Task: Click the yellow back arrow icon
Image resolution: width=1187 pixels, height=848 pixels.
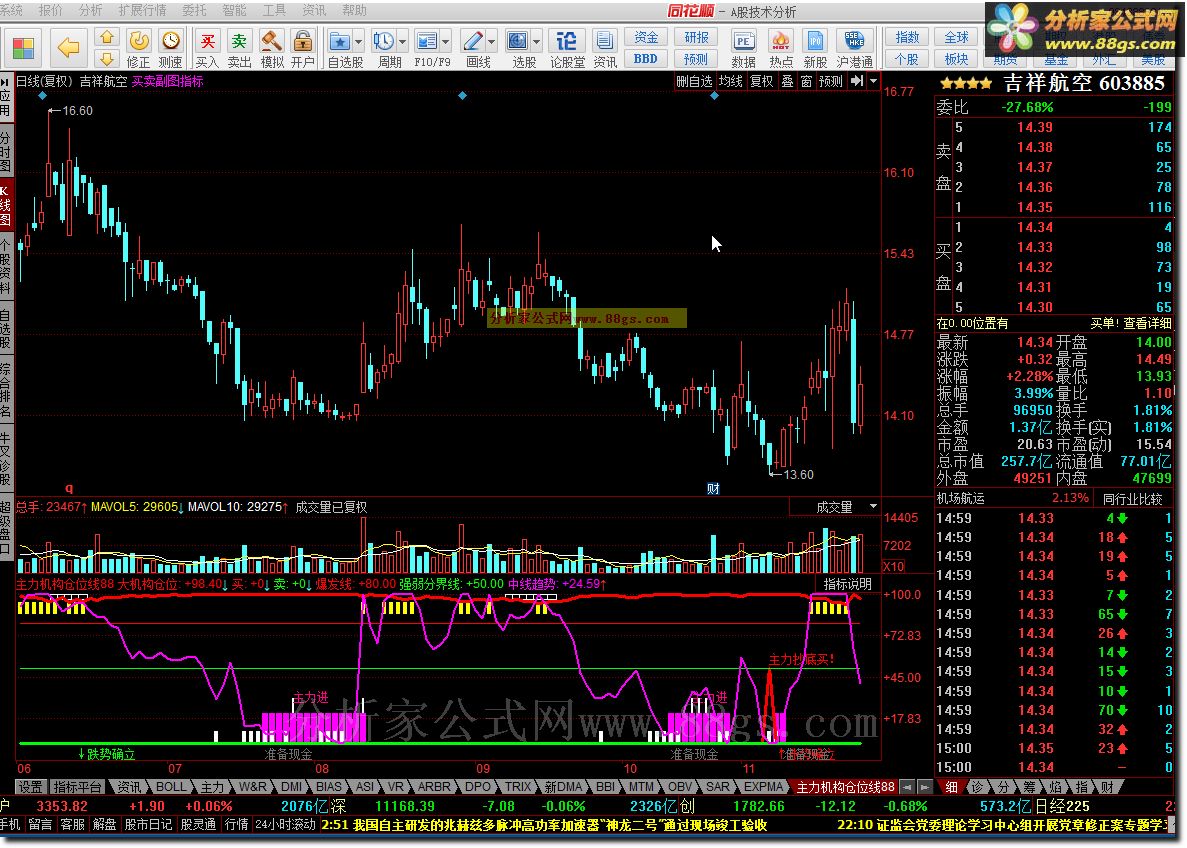Action: pyautogui.click(x=68, y=48)
